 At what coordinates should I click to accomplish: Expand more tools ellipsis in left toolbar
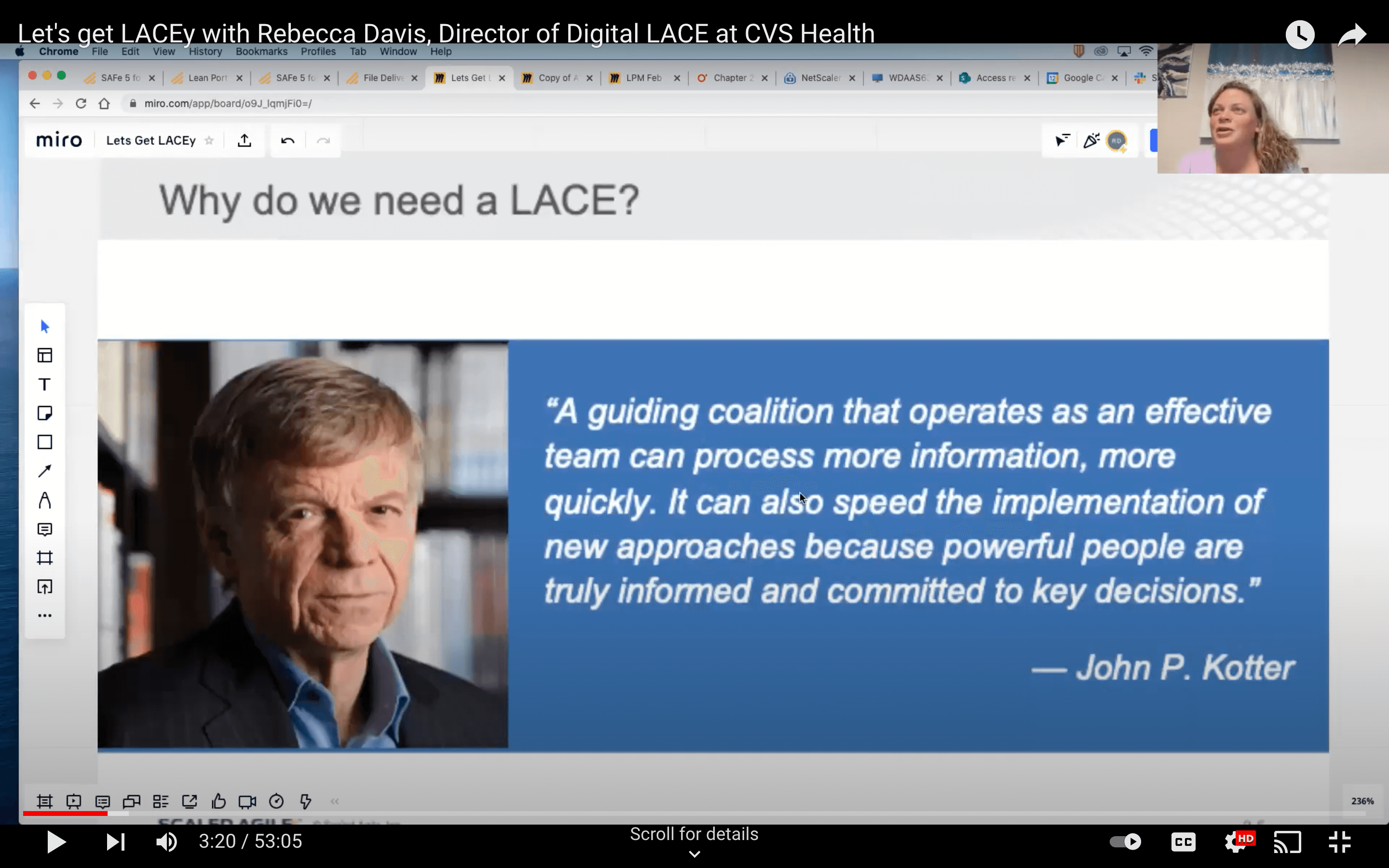44,615
